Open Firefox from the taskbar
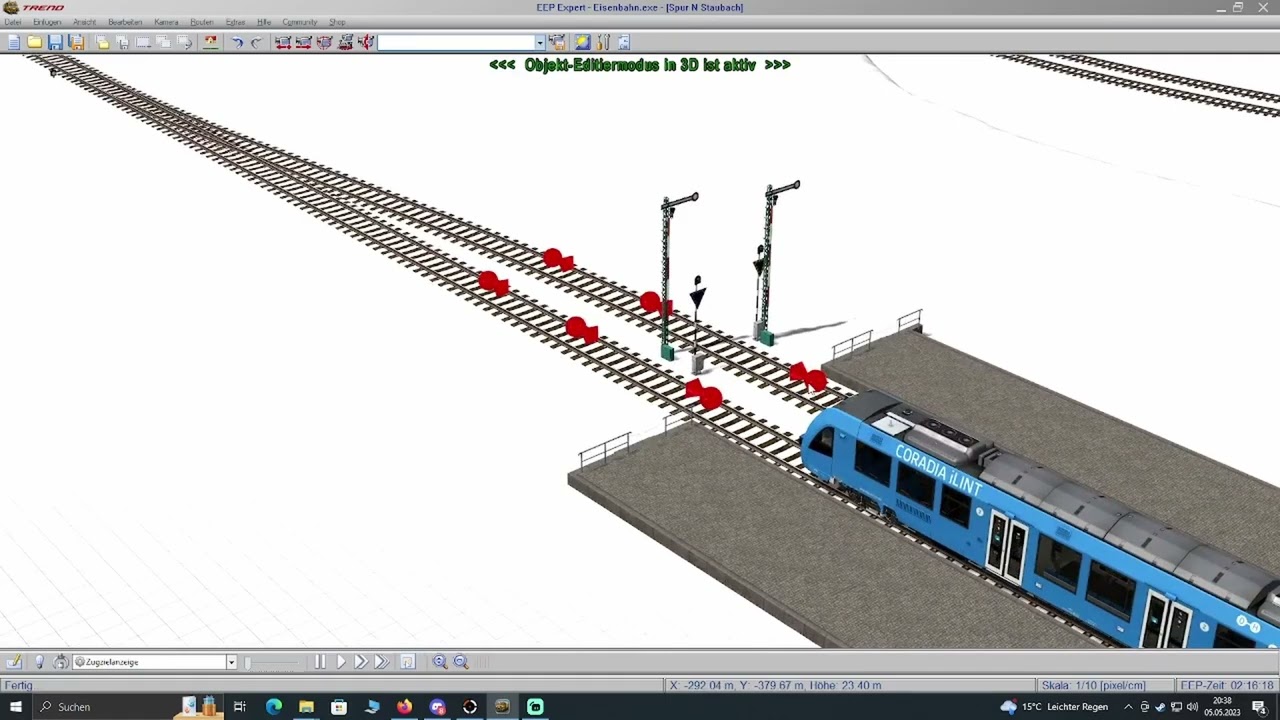The height and width of the screenshot is (720, 1280). pos(404,707)
